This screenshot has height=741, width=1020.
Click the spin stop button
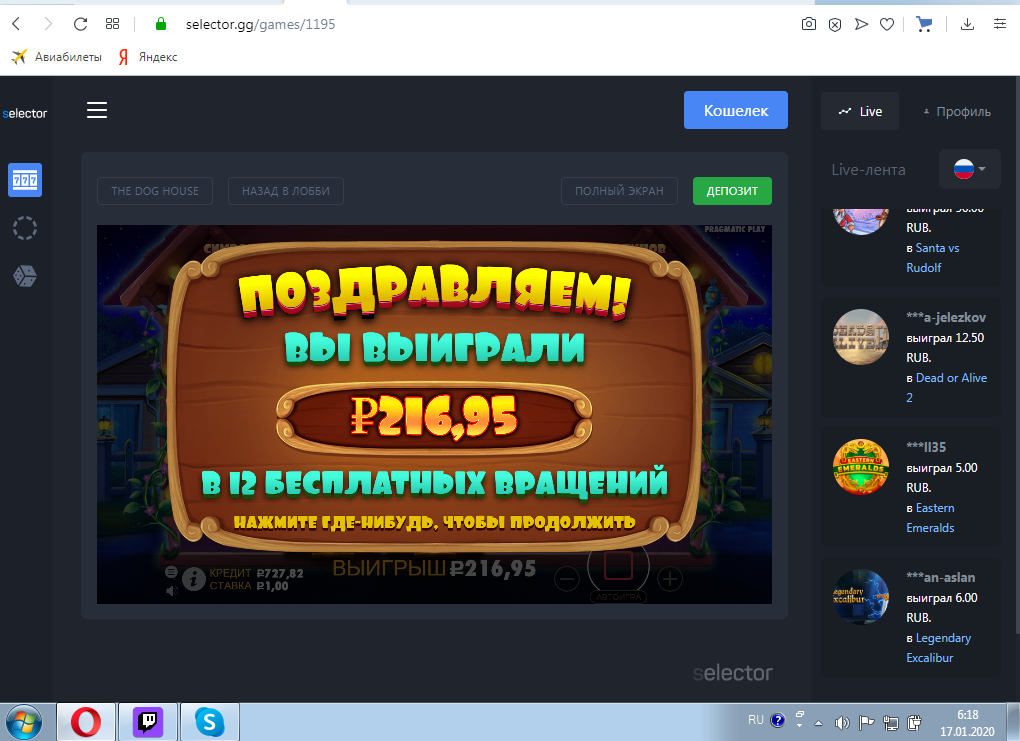coord(618,566)
